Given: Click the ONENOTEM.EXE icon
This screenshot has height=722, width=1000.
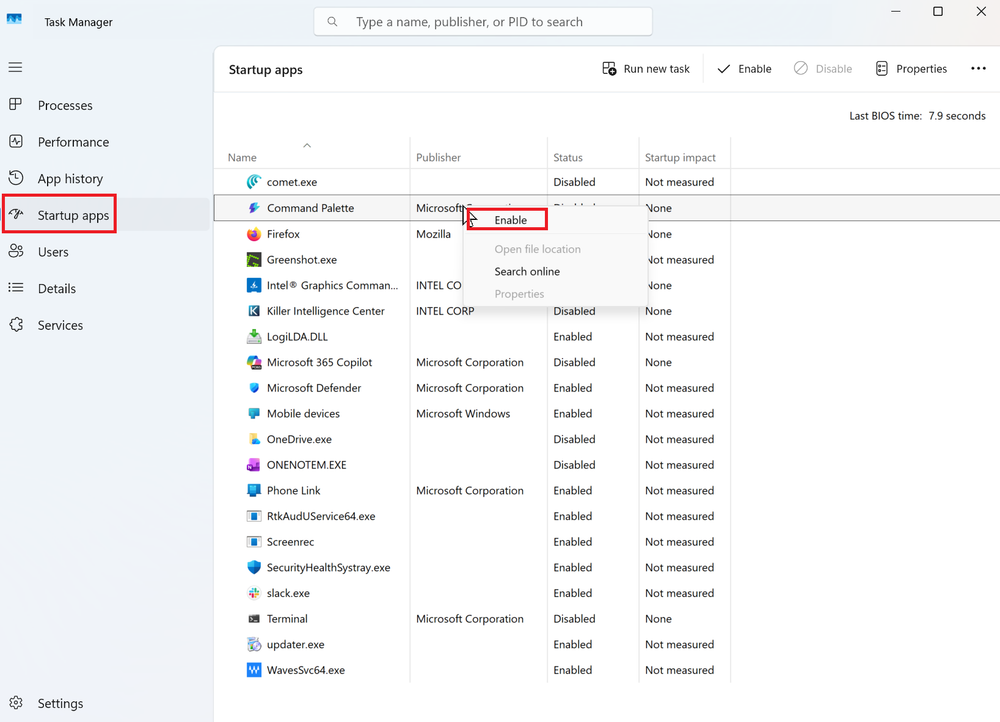Looking at the screenshot, I should (254, 464).
